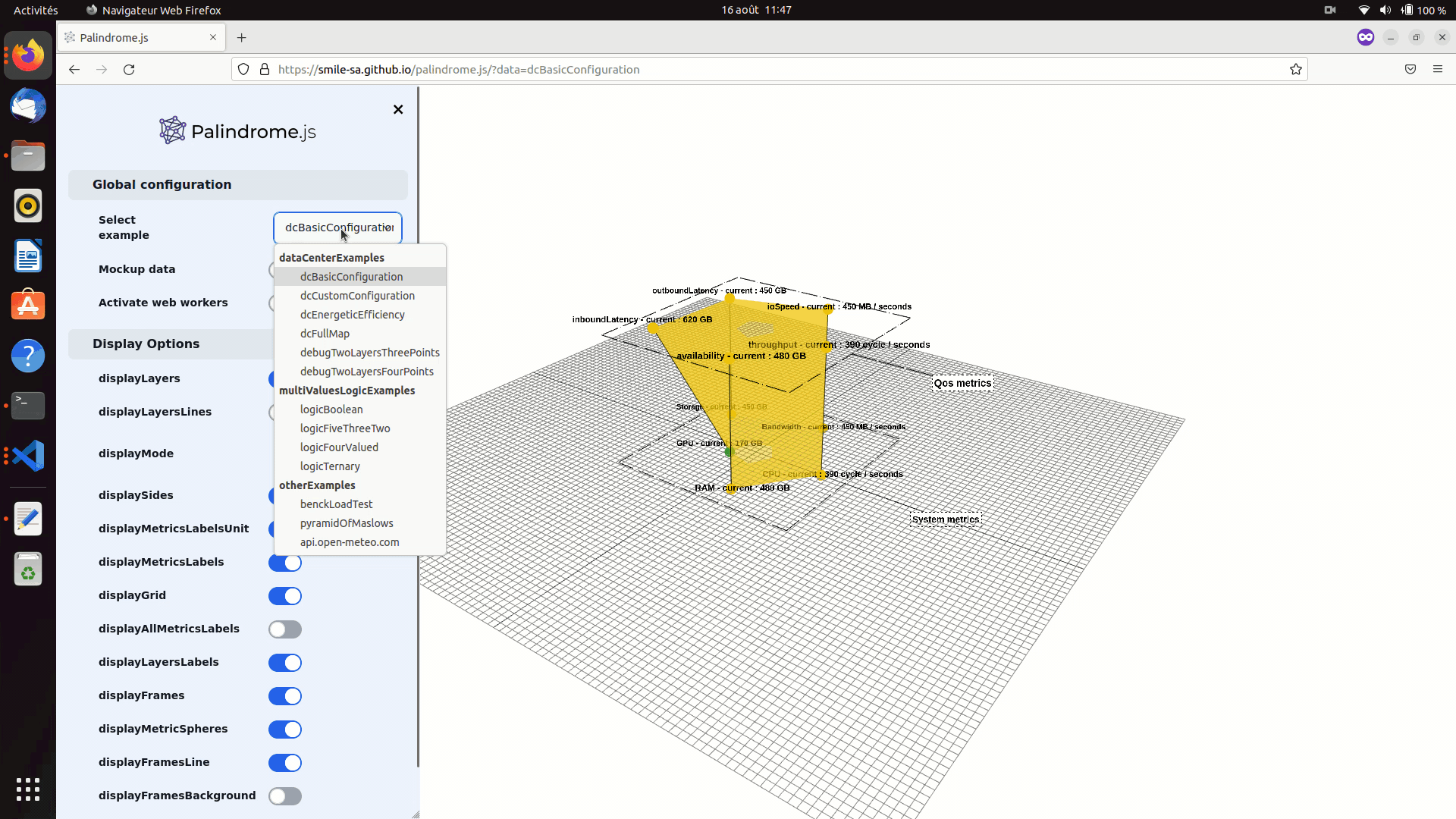This screenshot has width=1456, height=819.
Task: Bookmark this page with the star icon
Action: (x=1296, y=69)
